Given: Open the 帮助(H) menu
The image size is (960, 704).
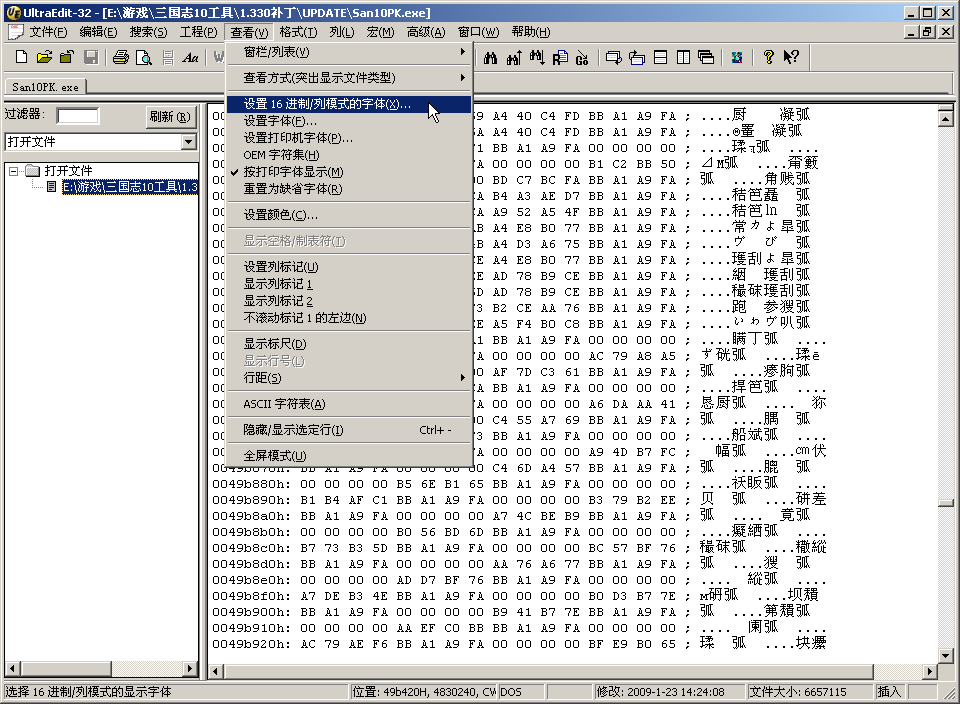Looking at the screenshot, I should tap(531, 32).
